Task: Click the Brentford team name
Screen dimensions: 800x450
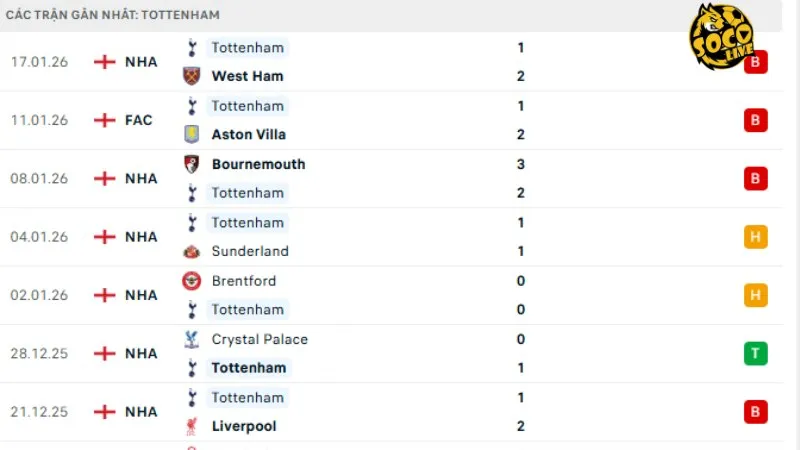Action: pyautogui.click(x=244, y=281)
